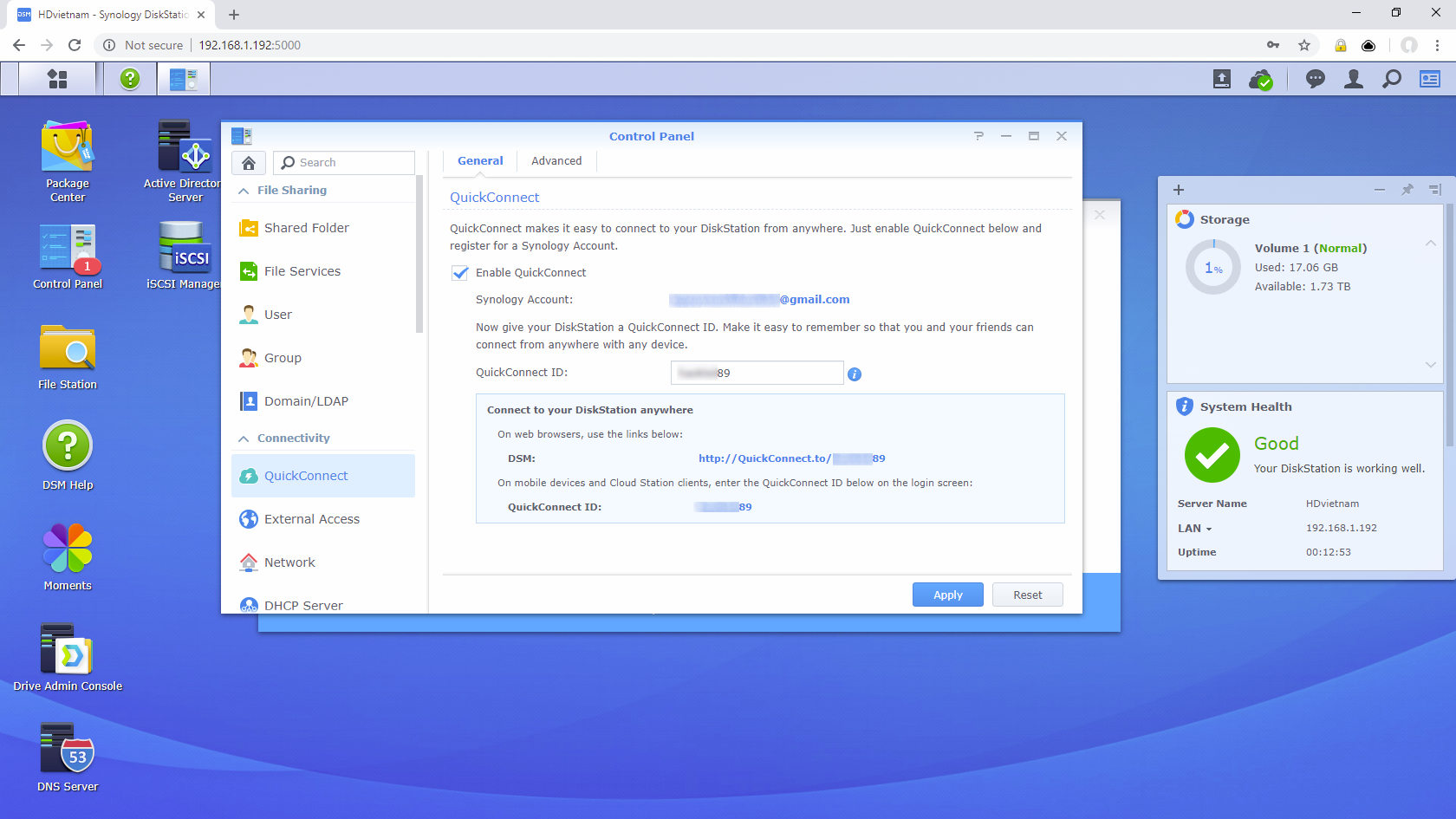
Task: Open DSM Help desktop icon
Action: 68,456
